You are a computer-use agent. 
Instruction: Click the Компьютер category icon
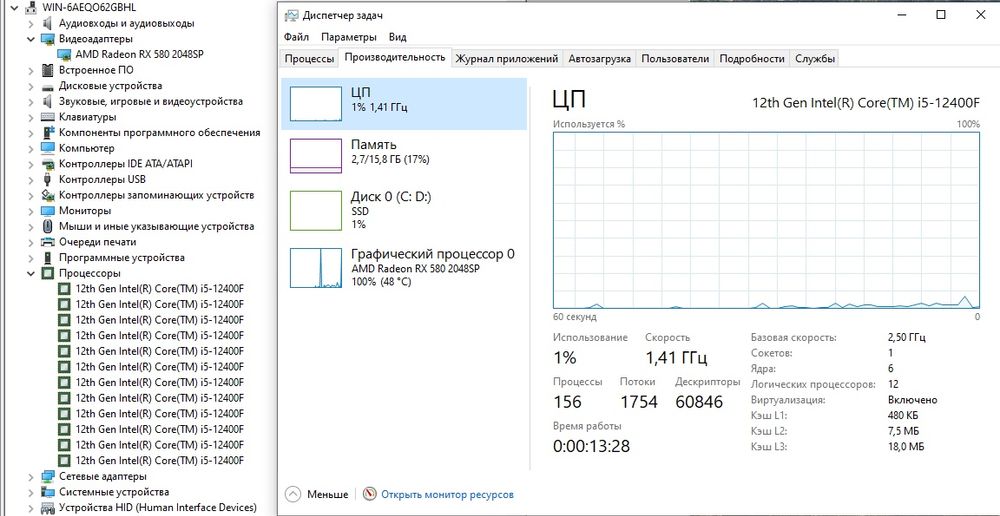point(47,148)
